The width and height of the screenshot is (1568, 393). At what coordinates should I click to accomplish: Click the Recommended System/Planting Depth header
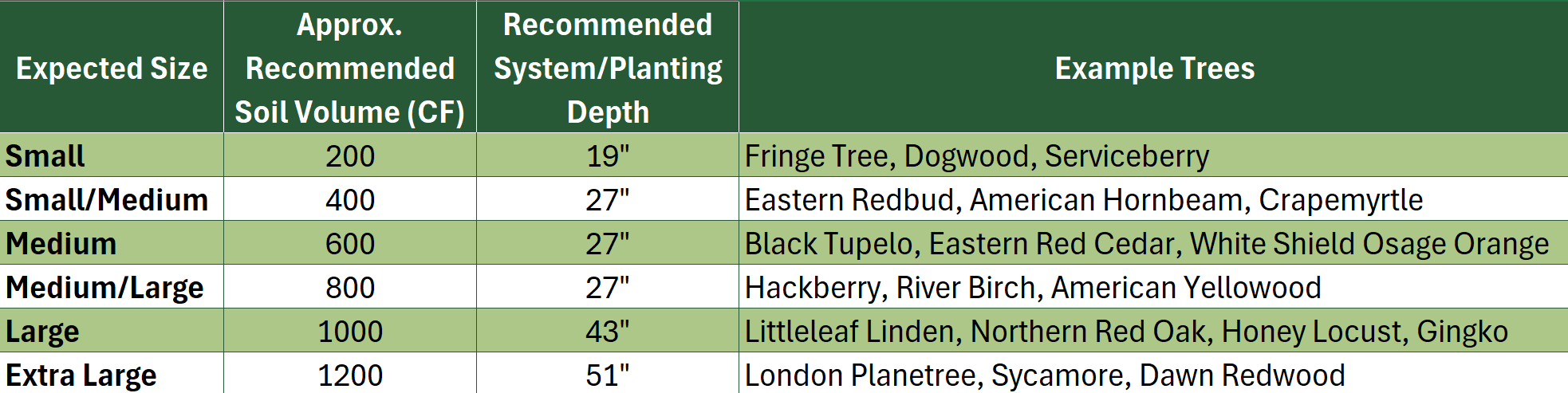608,67
